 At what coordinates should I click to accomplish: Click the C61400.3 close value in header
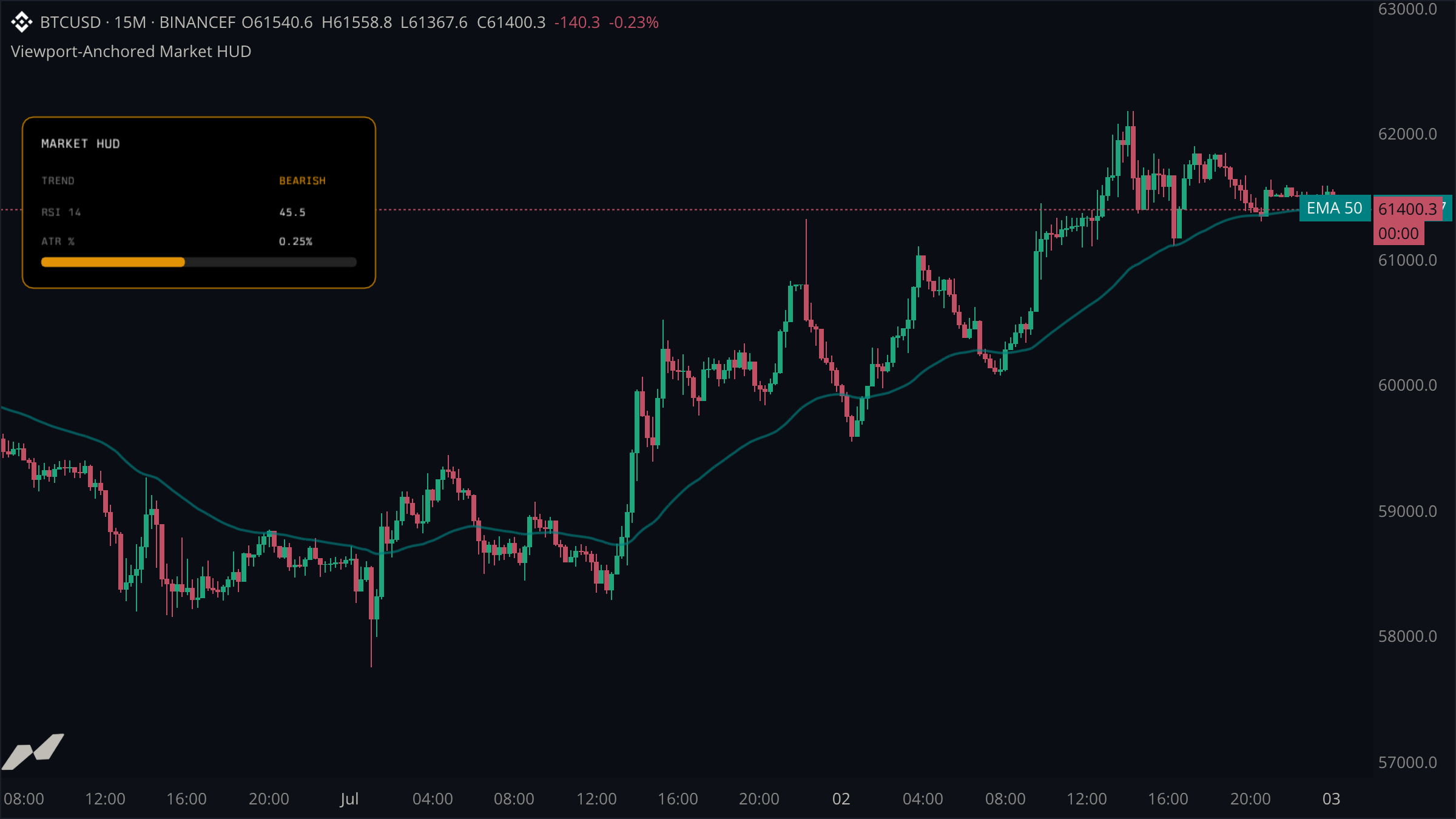coord(511,22)
